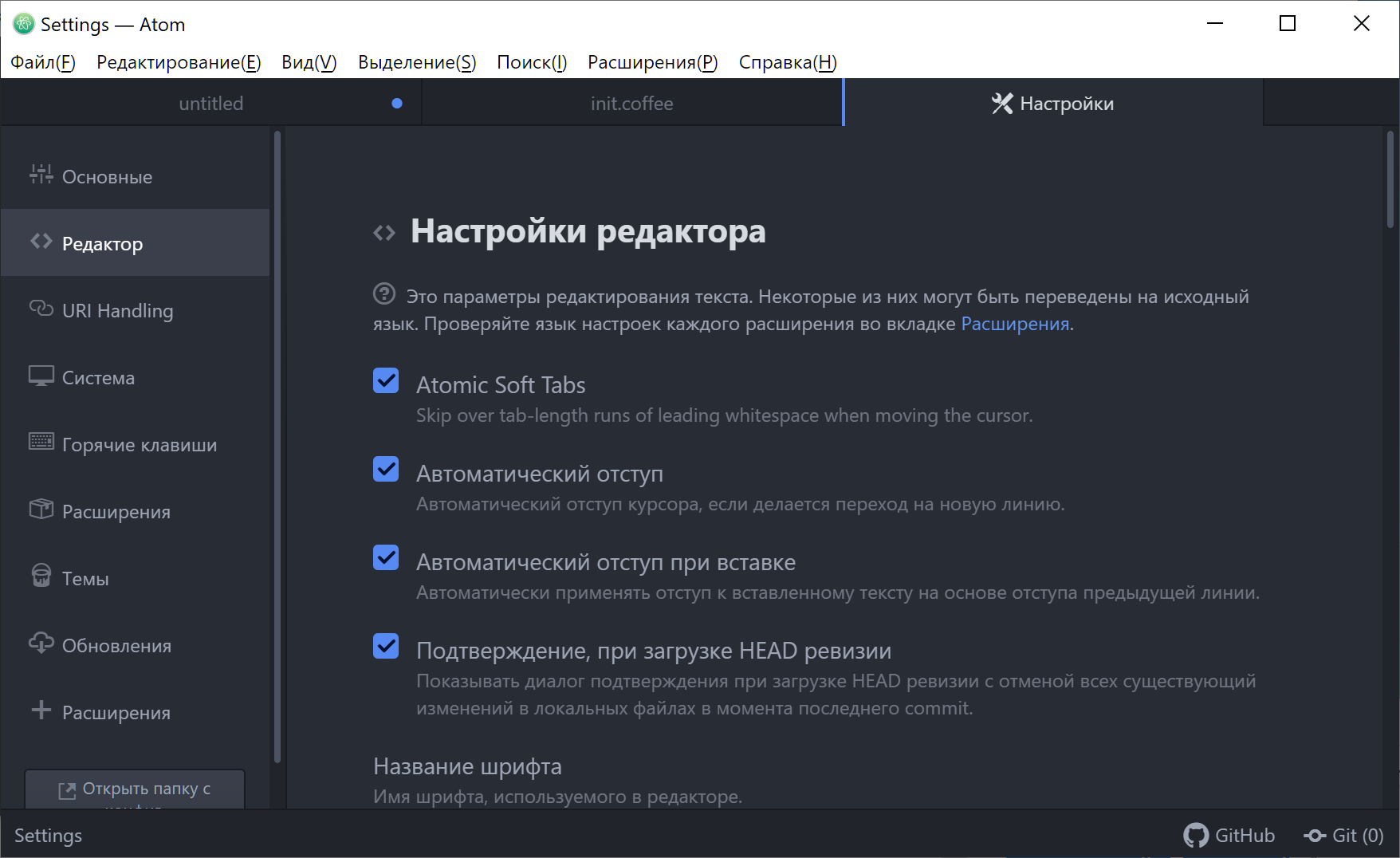Open the Поиск menu

pos(532,62)
